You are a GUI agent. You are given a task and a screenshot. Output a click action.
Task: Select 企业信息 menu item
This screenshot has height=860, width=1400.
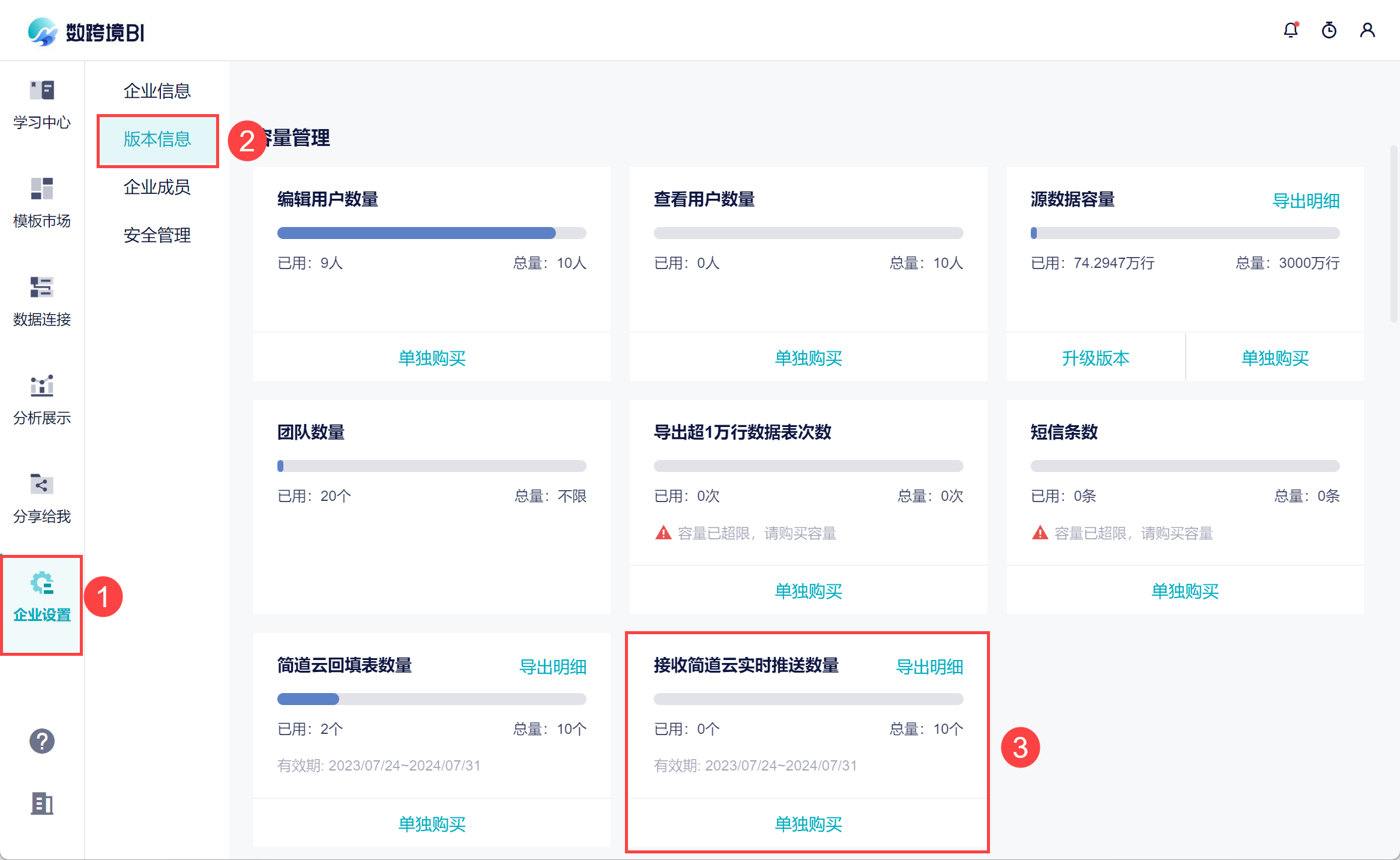(x=157, y=91)
